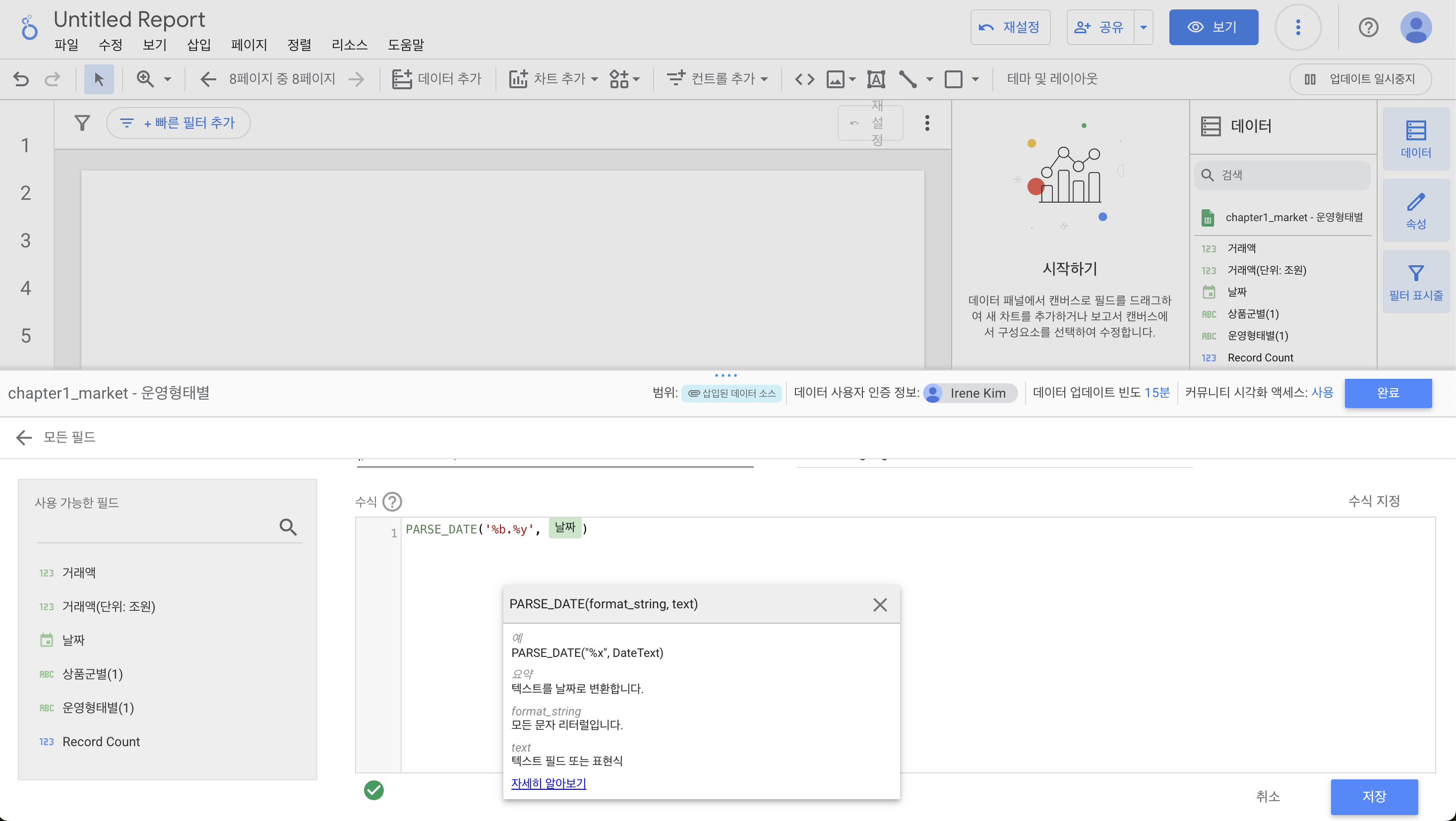Viewport: 1456px width, 821px height.
Task: Open the 속성 pencil side panel
Action: coord(1415,210)
